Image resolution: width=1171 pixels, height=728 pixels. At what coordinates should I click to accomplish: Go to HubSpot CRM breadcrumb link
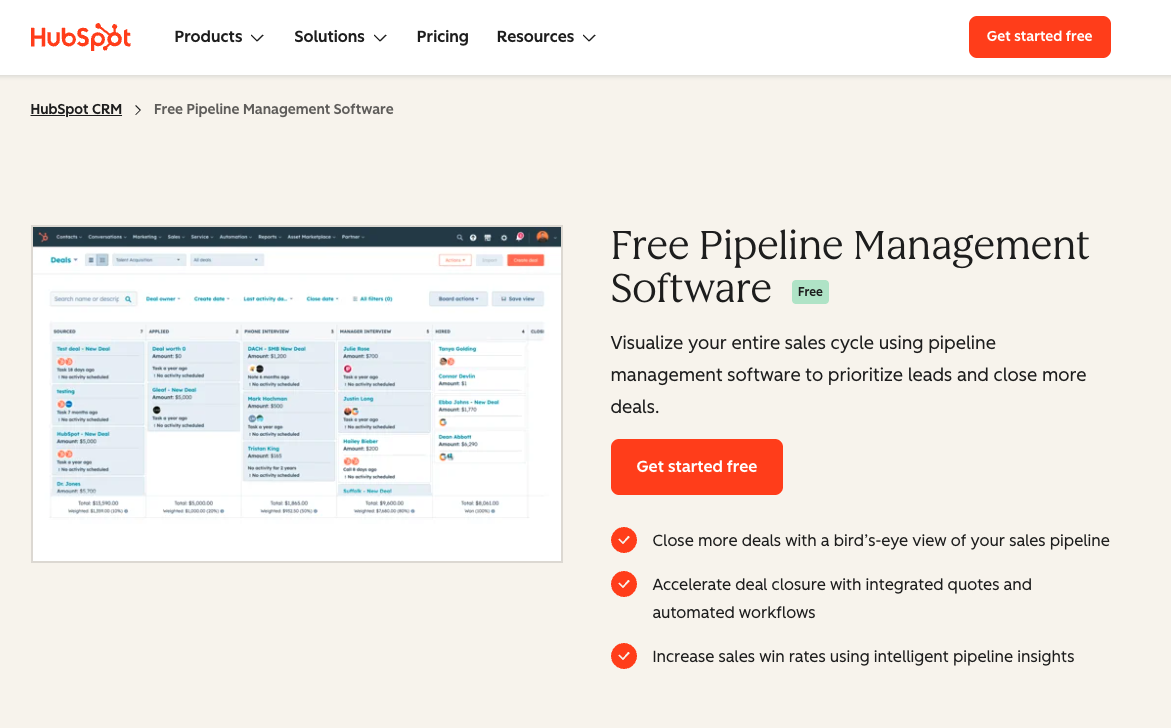(76, 109)
